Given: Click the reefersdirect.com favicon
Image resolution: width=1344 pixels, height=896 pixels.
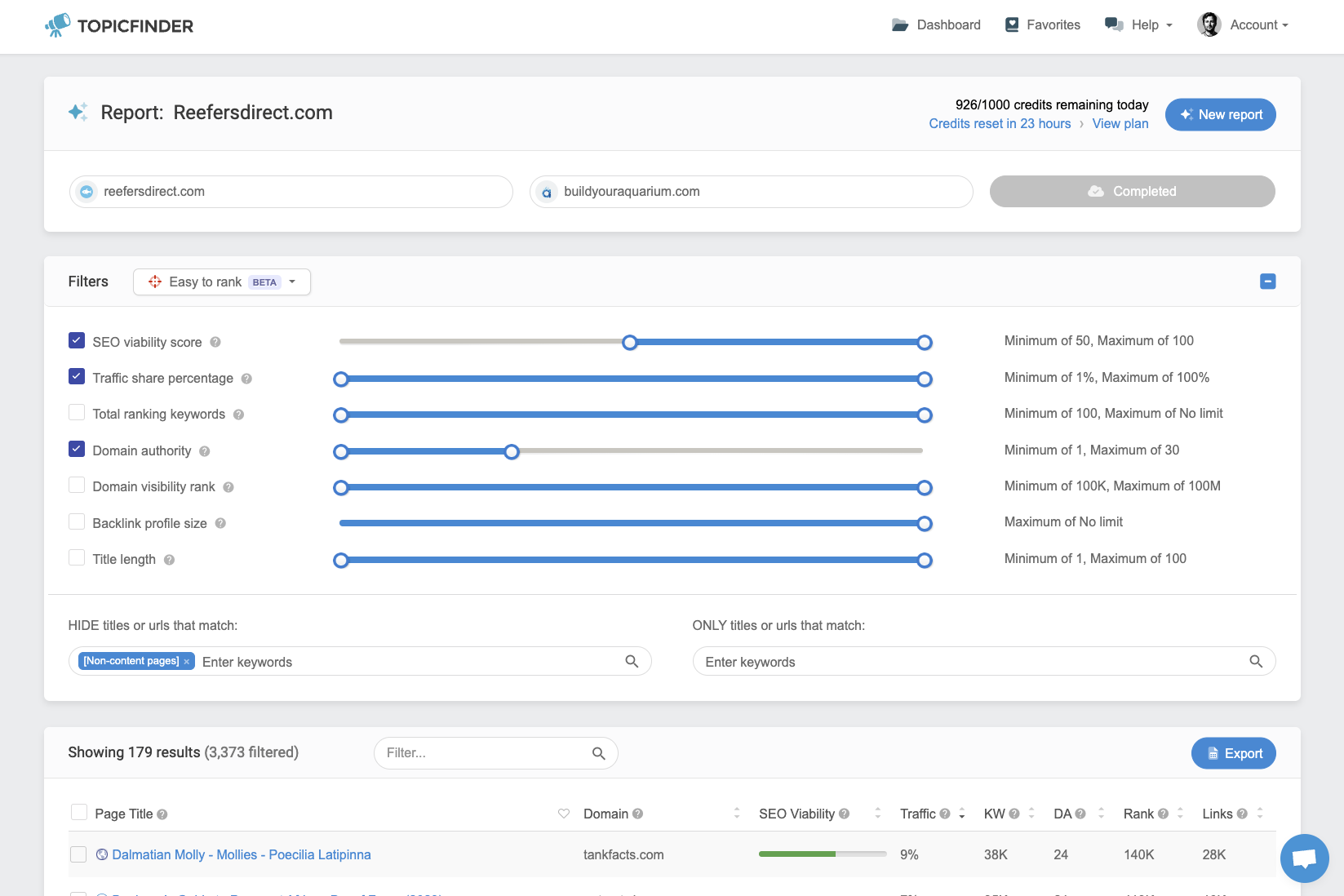Looking at the screenshot, I should click(86, 192).
